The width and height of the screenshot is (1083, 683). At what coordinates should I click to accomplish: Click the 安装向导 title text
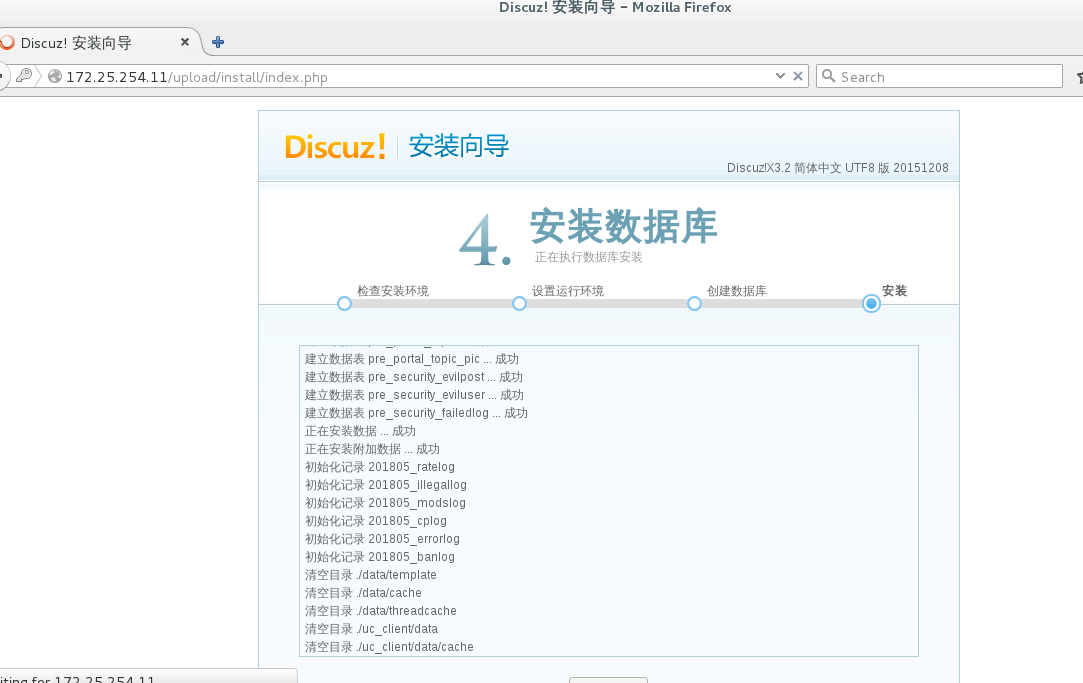pyautogui.click(x=459, y=146)
